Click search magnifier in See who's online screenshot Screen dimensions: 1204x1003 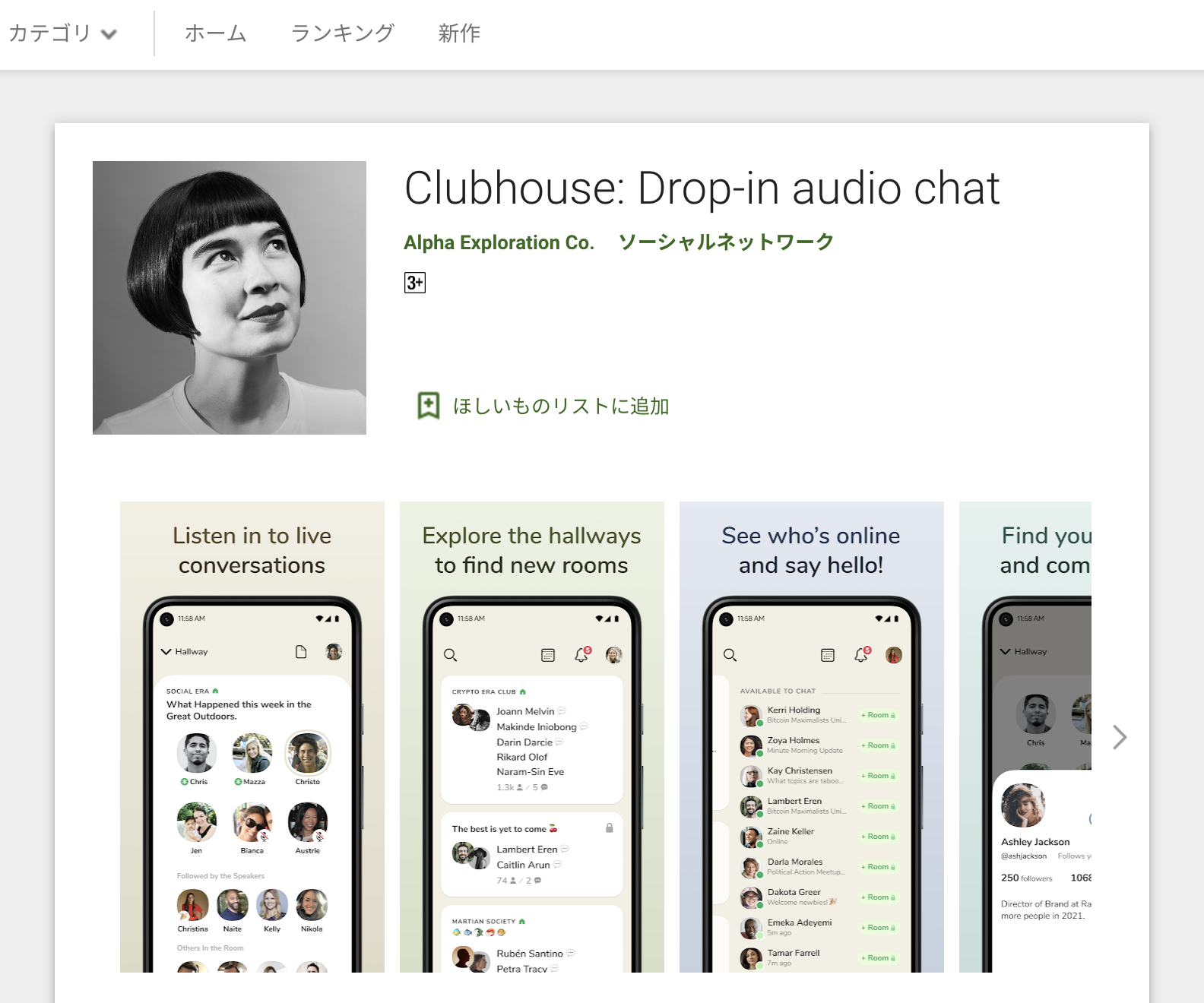(730, 655)
